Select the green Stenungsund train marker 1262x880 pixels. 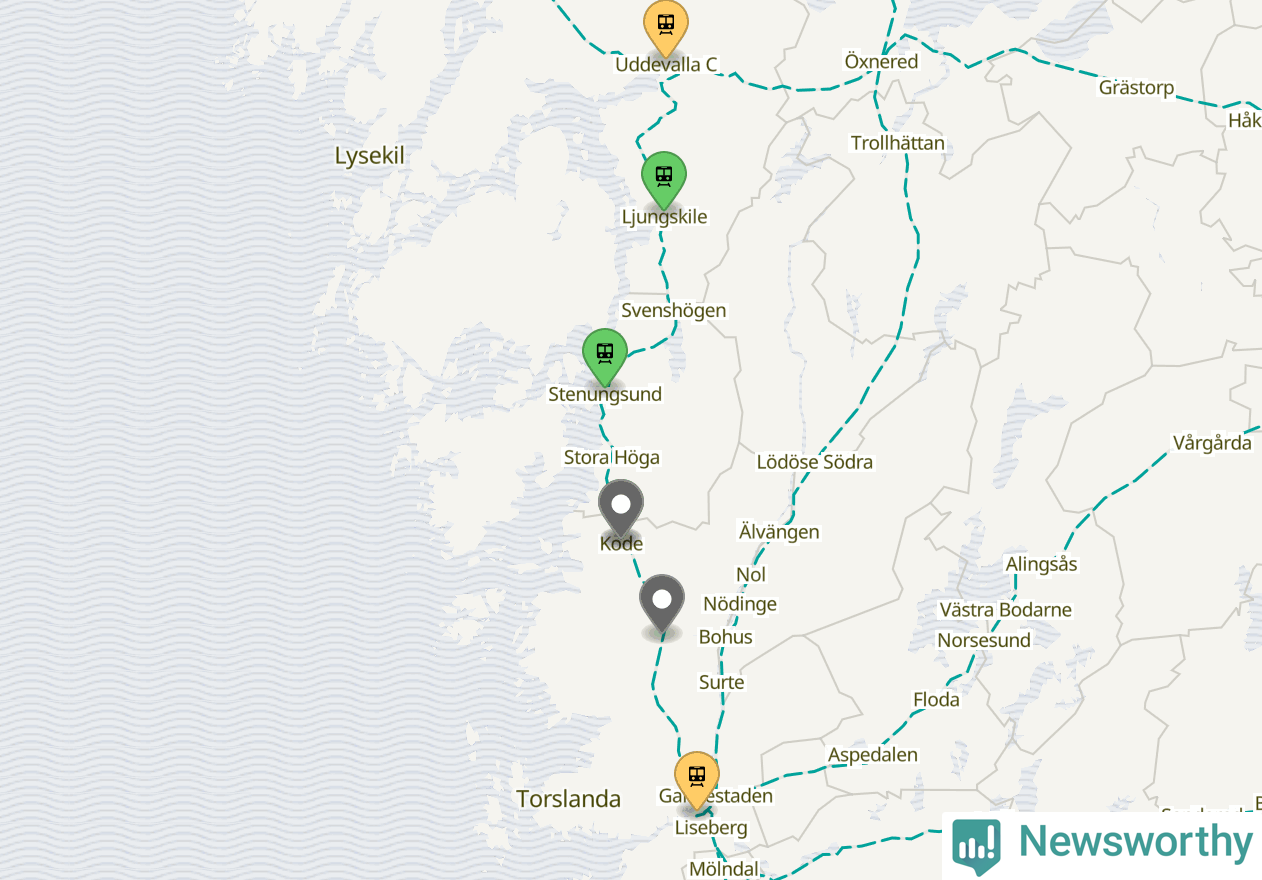click(605, 357)
